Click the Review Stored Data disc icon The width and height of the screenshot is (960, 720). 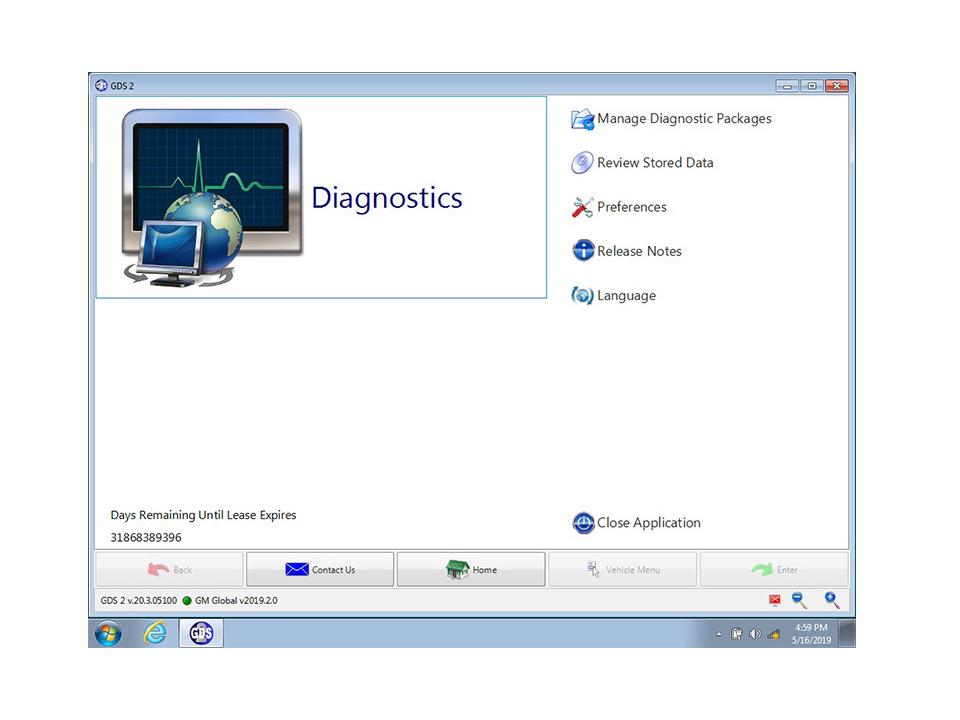pos(582,163)
